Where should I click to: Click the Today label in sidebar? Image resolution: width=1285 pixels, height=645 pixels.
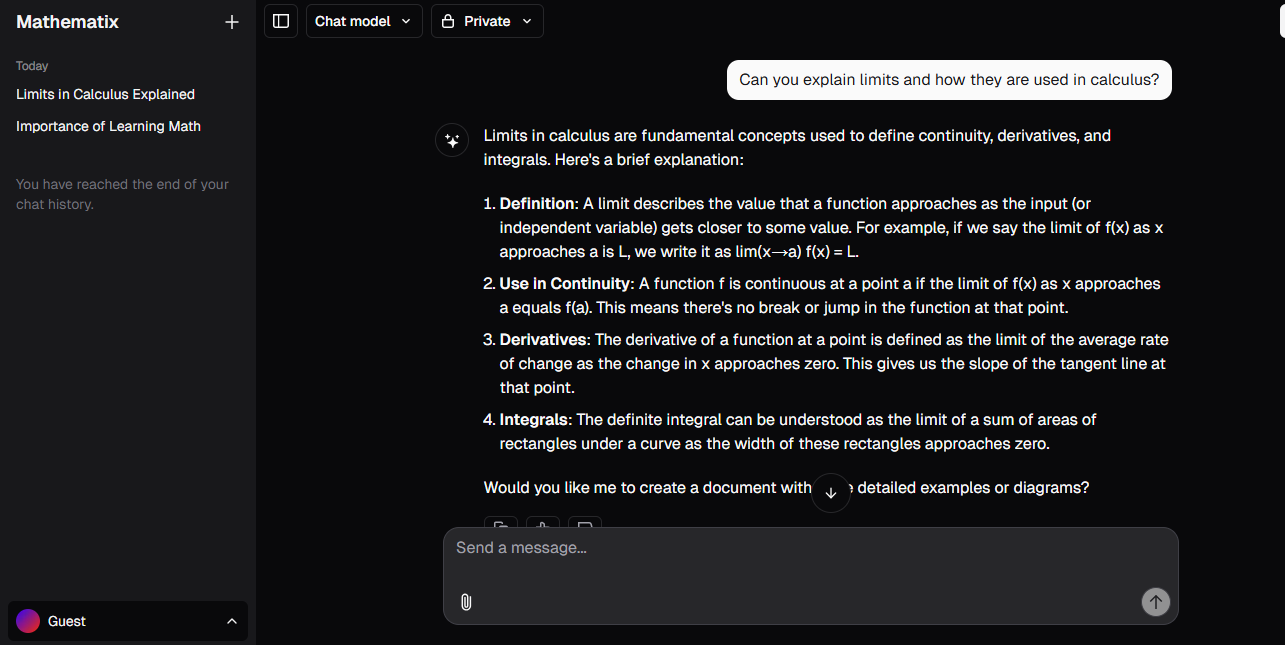tap(32, 66)
